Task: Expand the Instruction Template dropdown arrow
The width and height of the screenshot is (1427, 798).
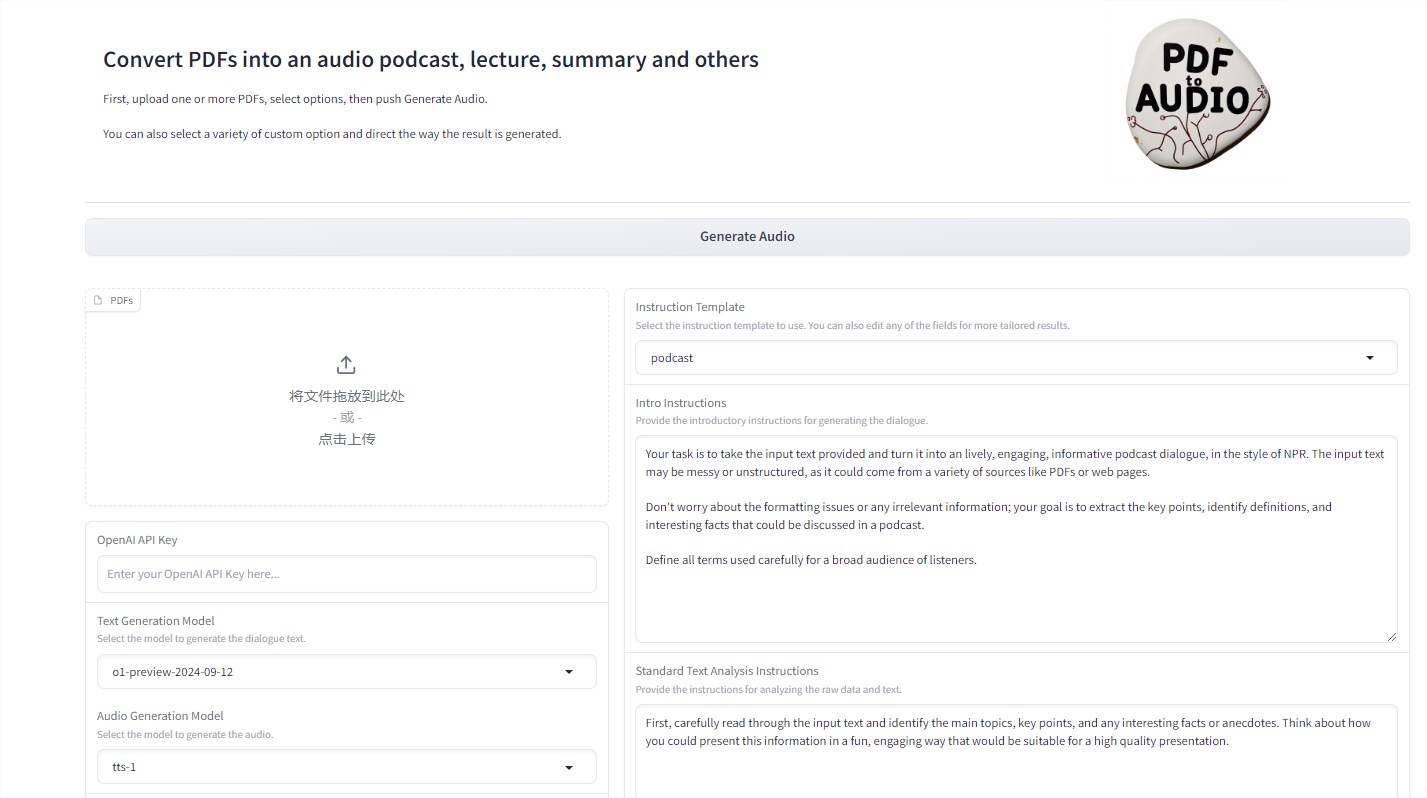Action: click(1369, 358)
